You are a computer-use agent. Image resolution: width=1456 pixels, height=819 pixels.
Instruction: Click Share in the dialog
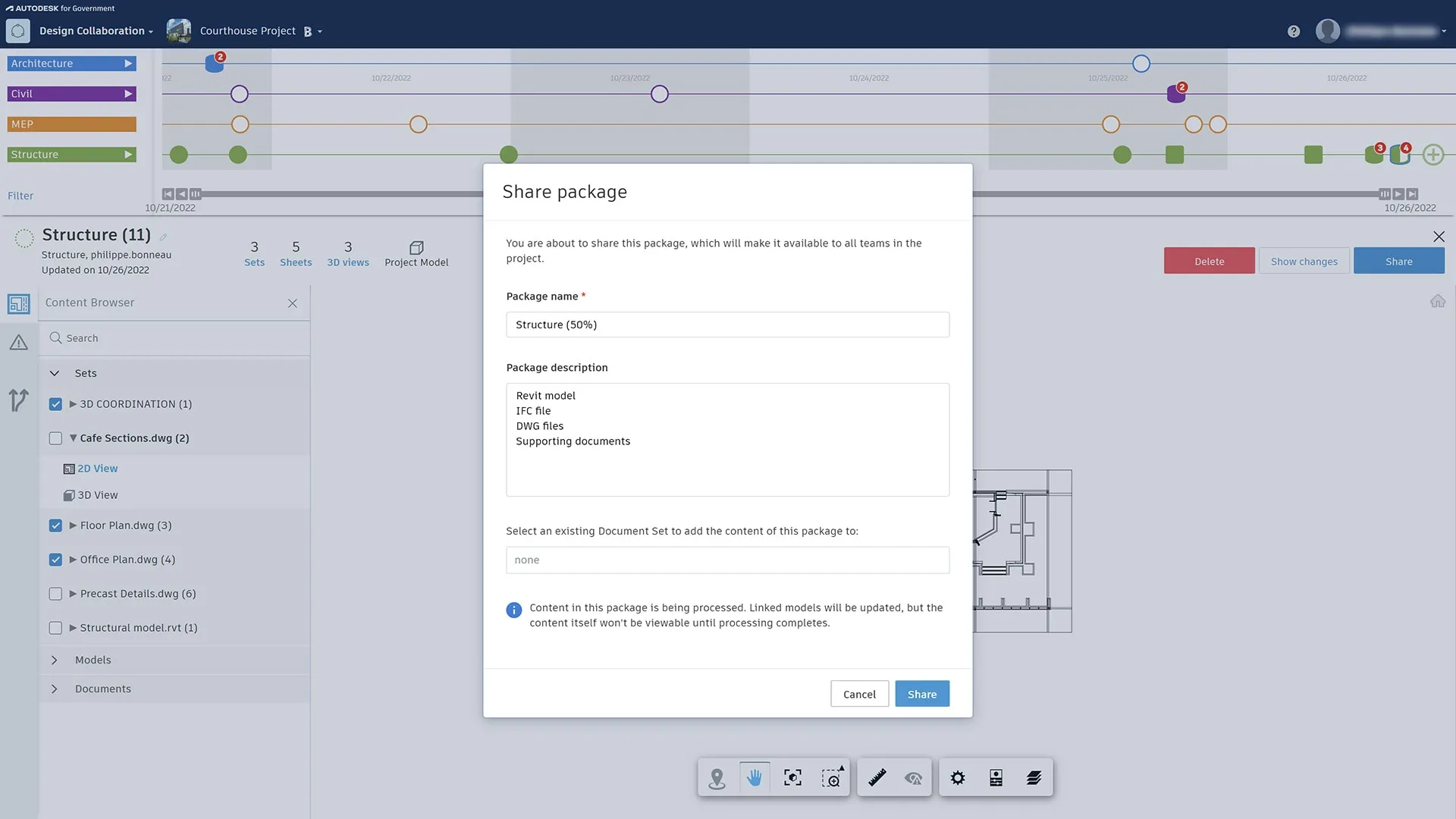tap(921, 694)
